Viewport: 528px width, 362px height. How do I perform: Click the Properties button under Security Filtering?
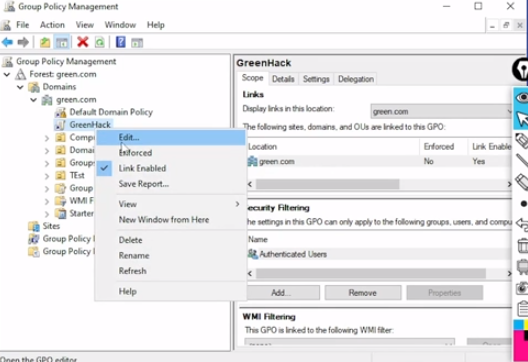[x=444, y=293]
